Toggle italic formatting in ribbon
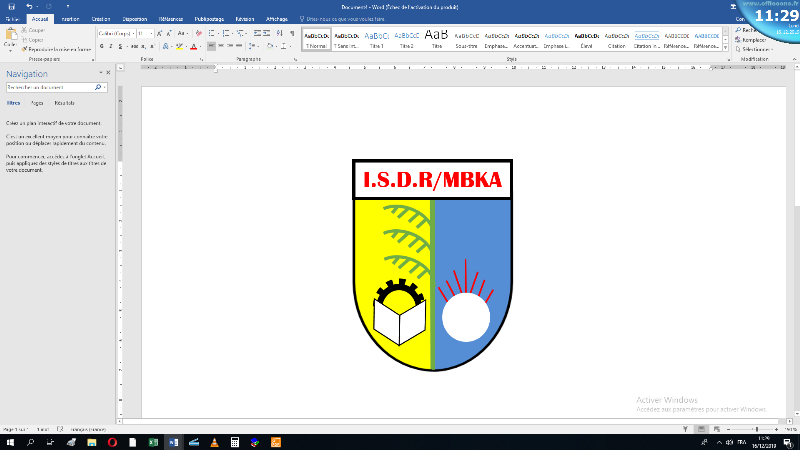Screen dimensions: 800x450 coord(110,46)
